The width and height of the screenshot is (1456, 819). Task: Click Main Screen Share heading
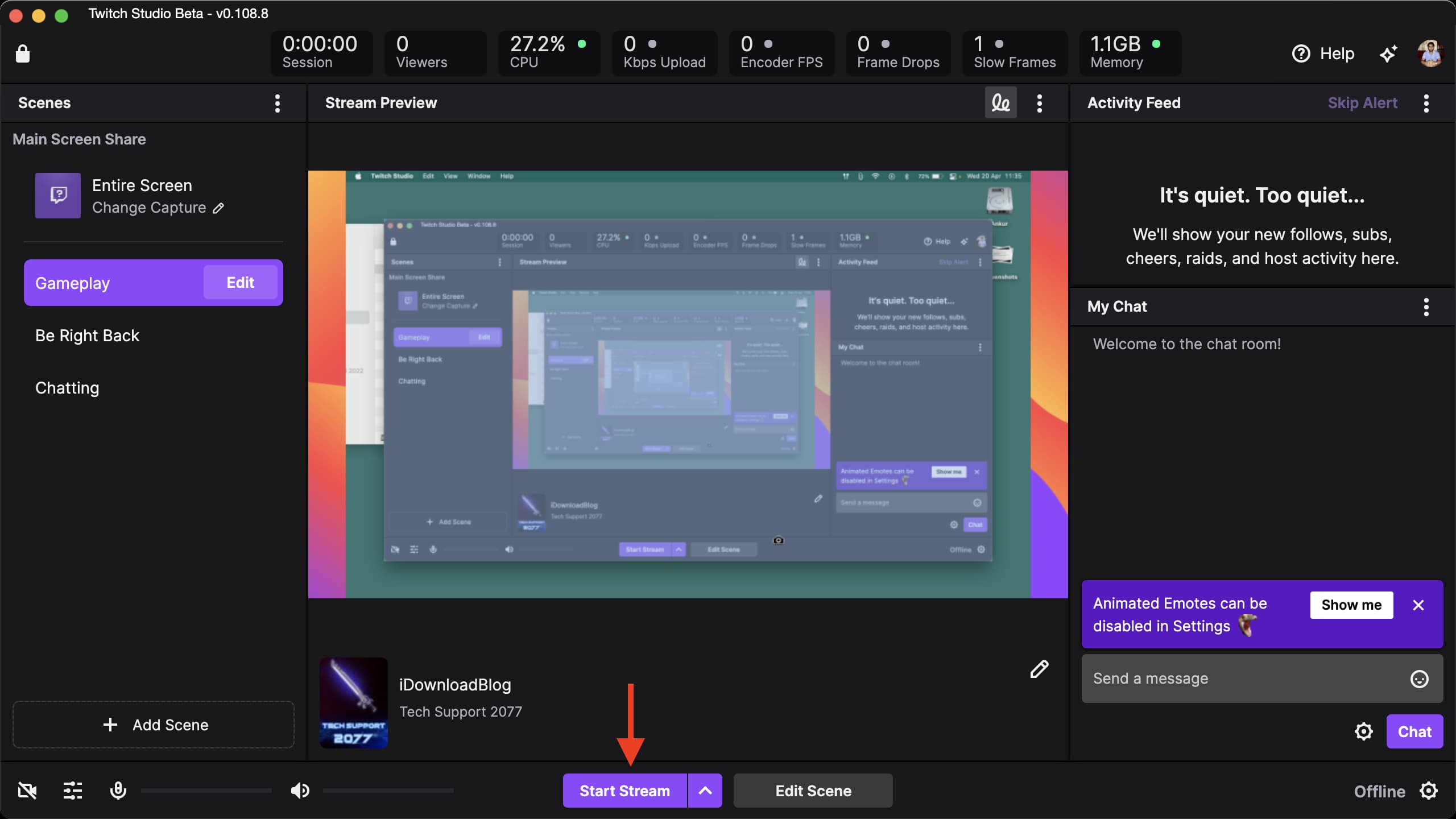point(79,139)
